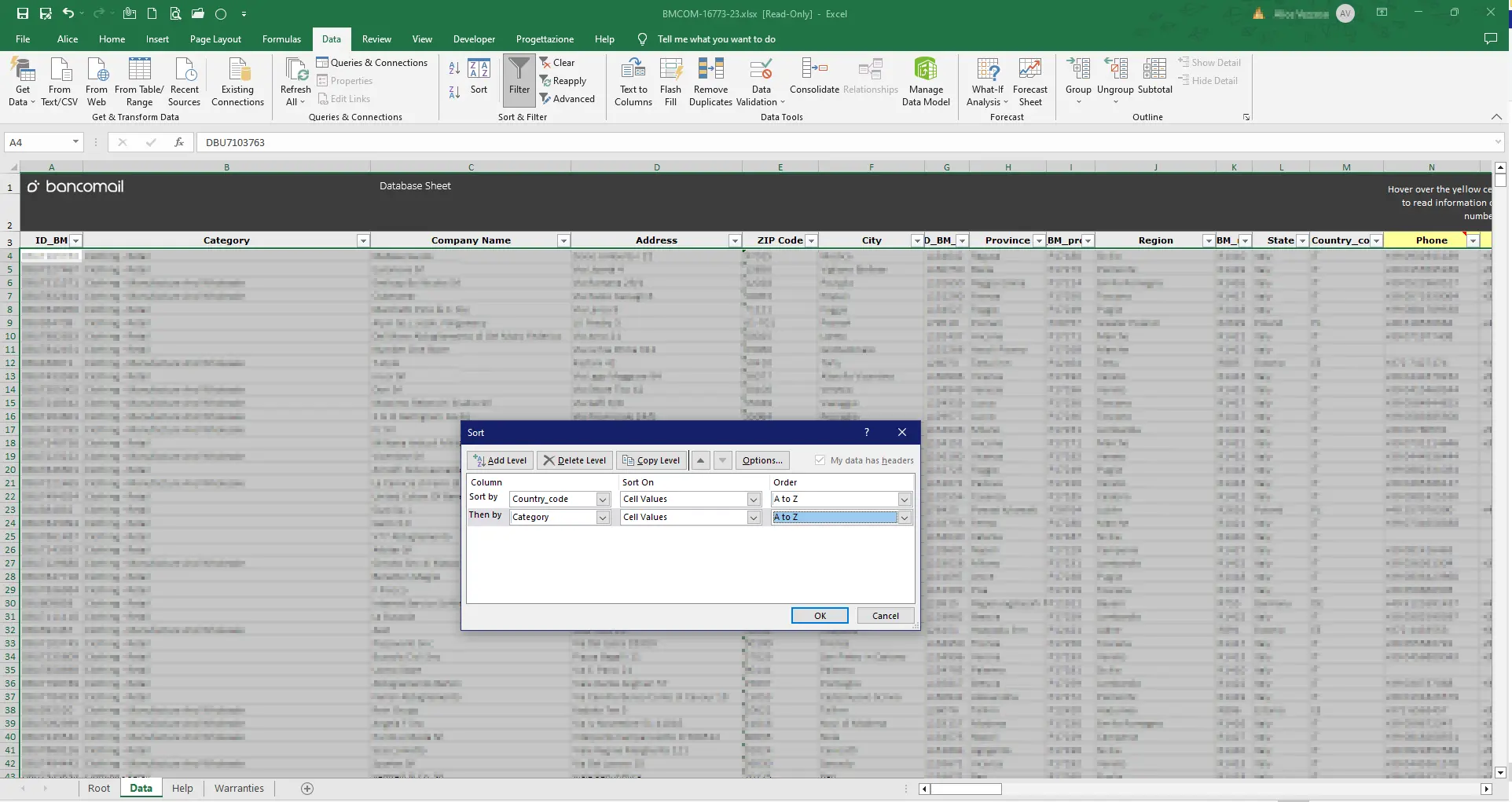Screen dimensions: 1512x802
Task: Open Sort dialog help question mark
Action: [x=867, y=433]
